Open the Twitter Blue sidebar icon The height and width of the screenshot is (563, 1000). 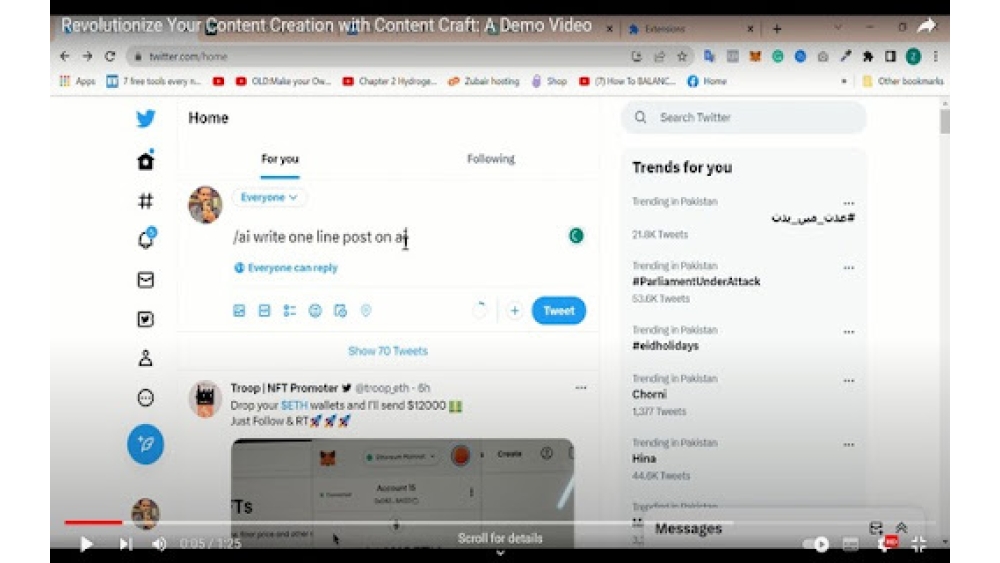click(x=145, y=319)
